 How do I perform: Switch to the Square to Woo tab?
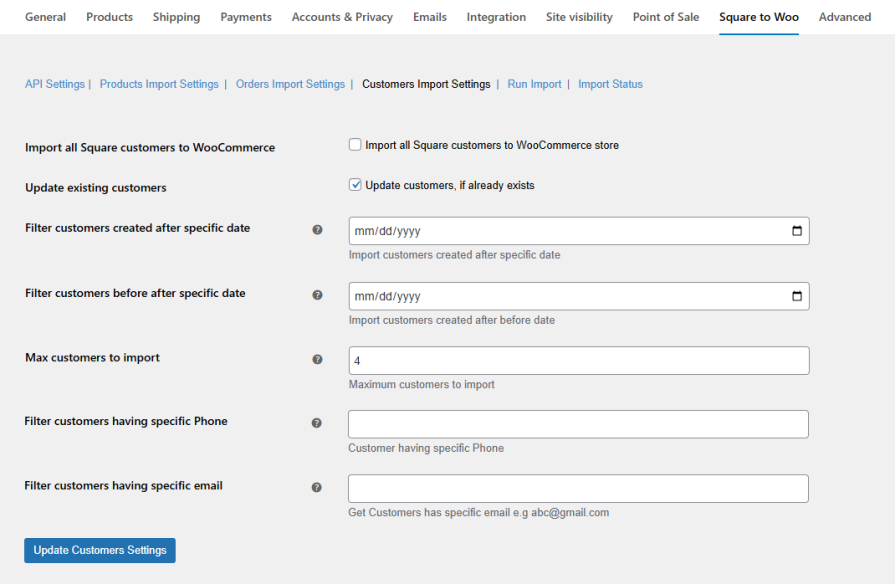point(758,17)
